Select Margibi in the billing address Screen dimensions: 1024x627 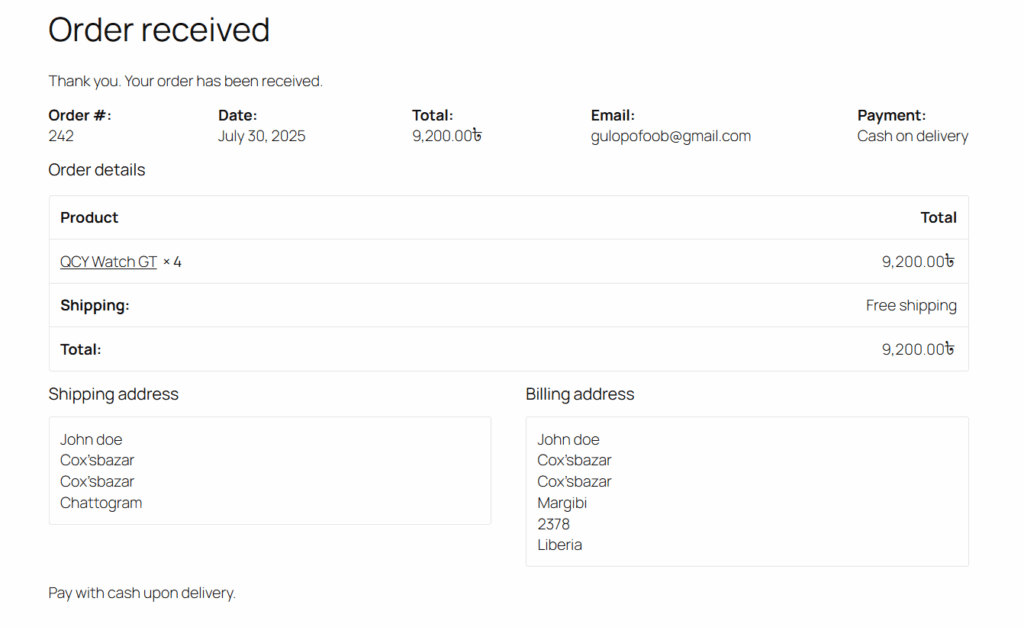(561, 503)
